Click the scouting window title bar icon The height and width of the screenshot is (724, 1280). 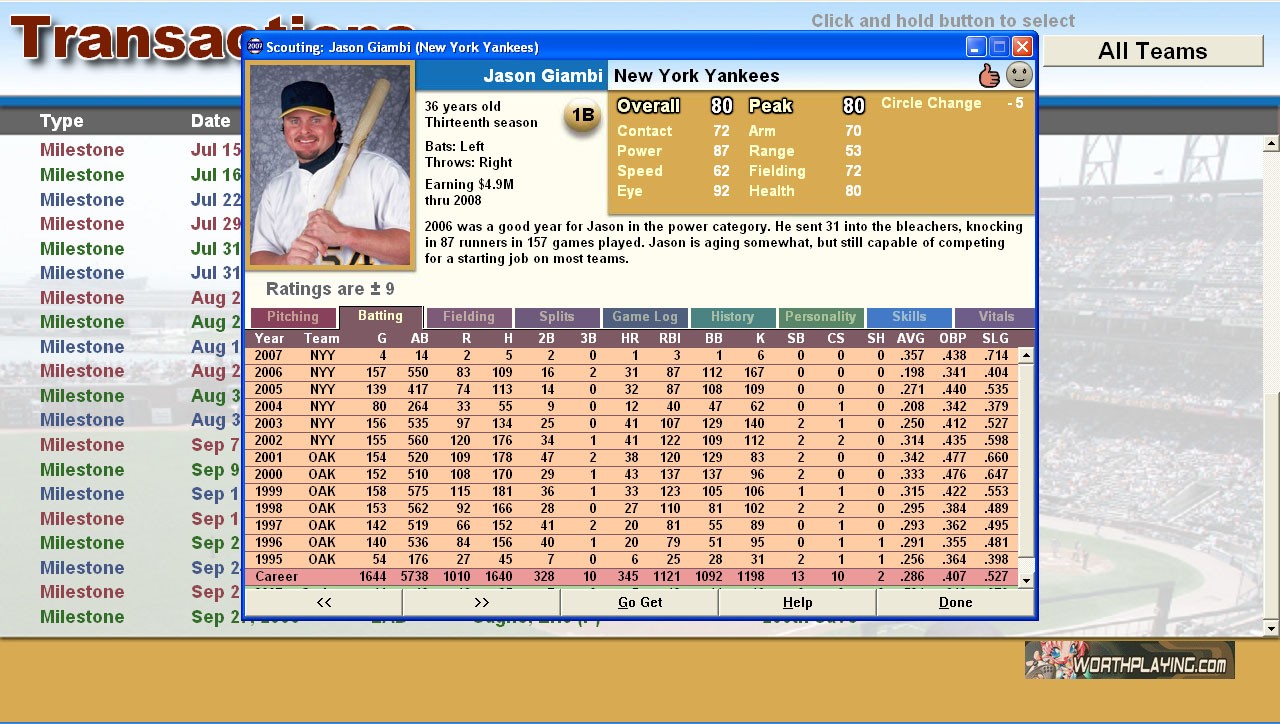coord(255,47)
